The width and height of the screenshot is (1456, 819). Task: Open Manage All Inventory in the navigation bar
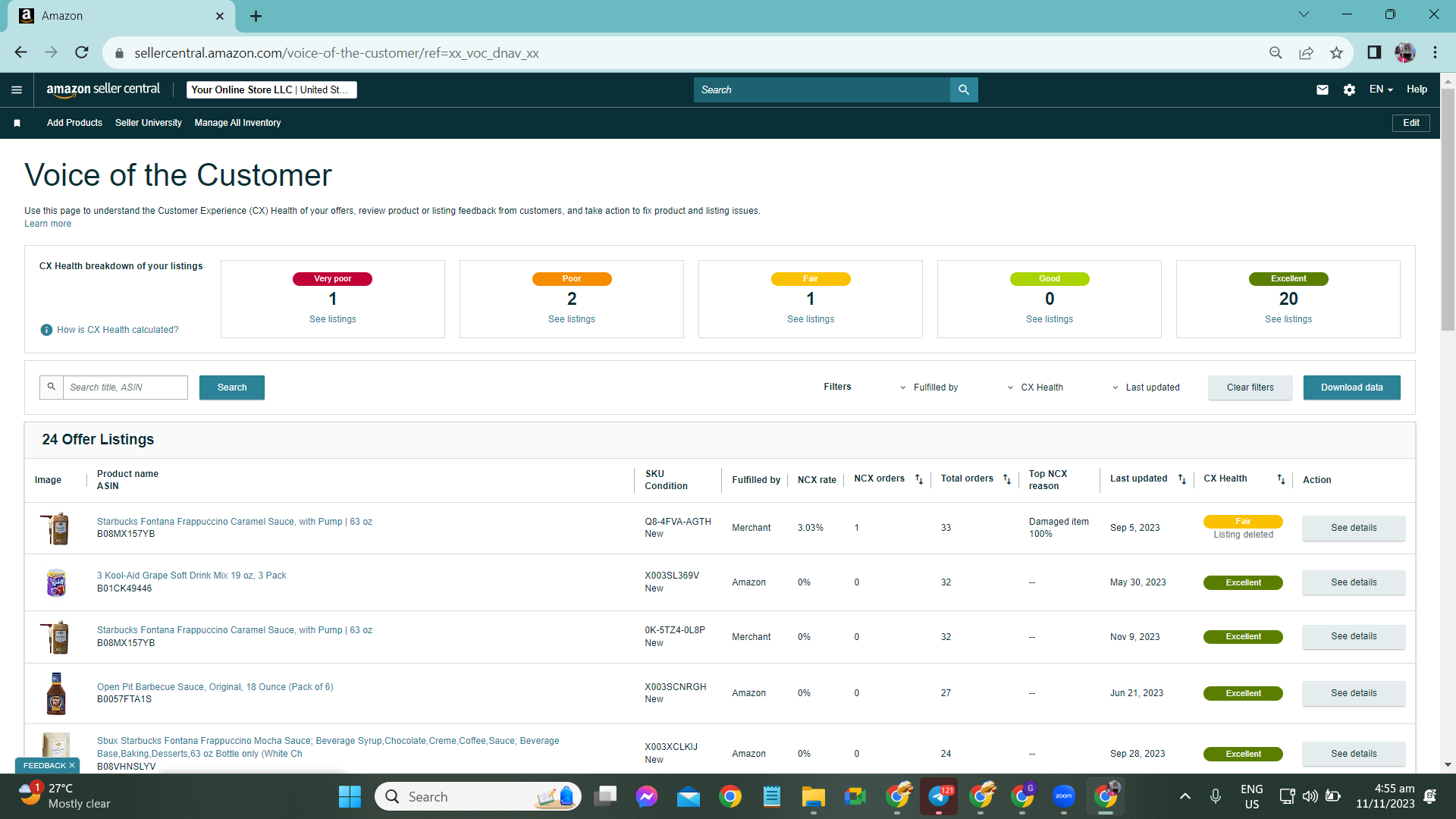click(x=237, y=123)
